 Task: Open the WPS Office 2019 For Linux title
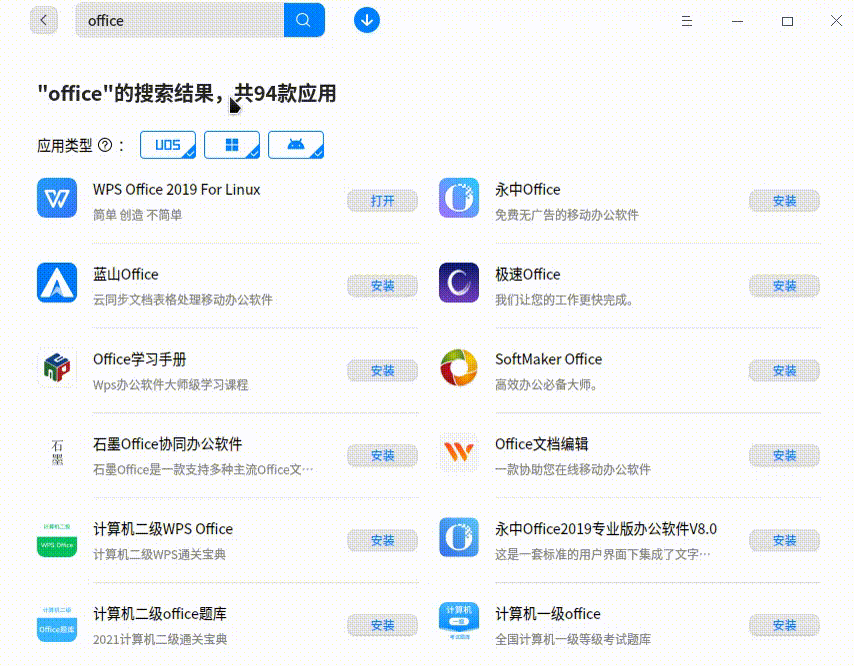(176, 190)
